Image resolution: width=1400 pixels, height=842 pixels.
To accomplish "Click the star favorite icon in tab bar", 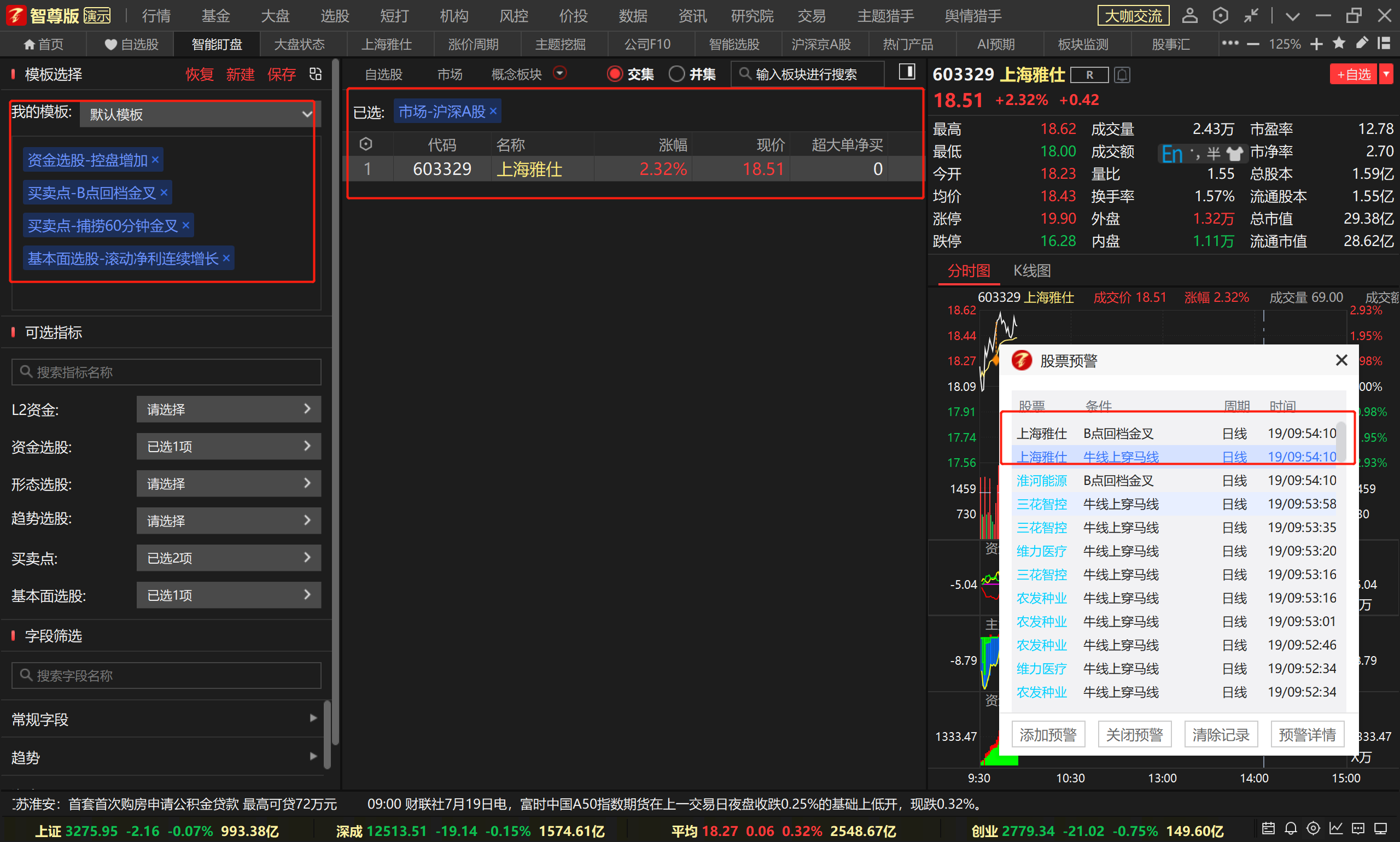I will click(1339, 43).
